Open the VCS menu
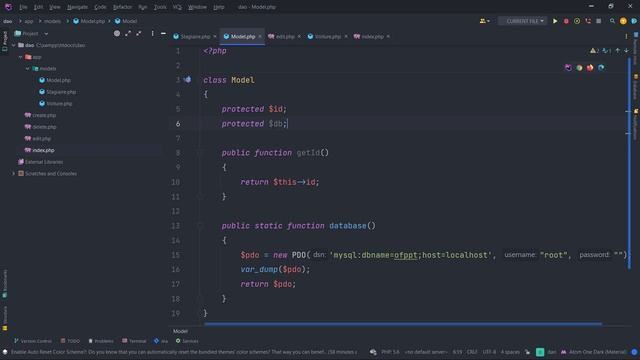 pos(177,7)
